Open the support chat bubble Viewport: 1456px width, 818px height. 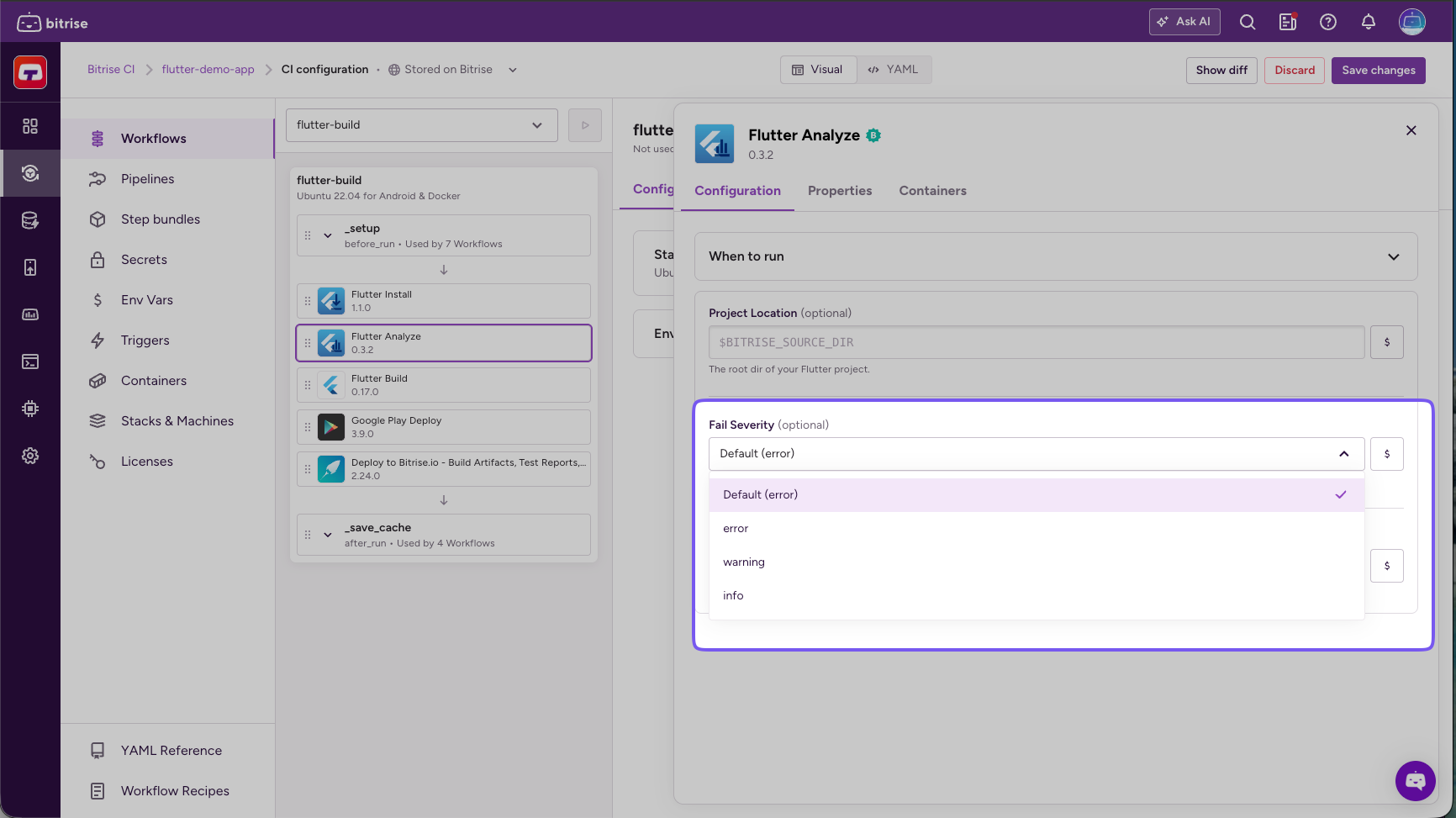coord(1416,781)
